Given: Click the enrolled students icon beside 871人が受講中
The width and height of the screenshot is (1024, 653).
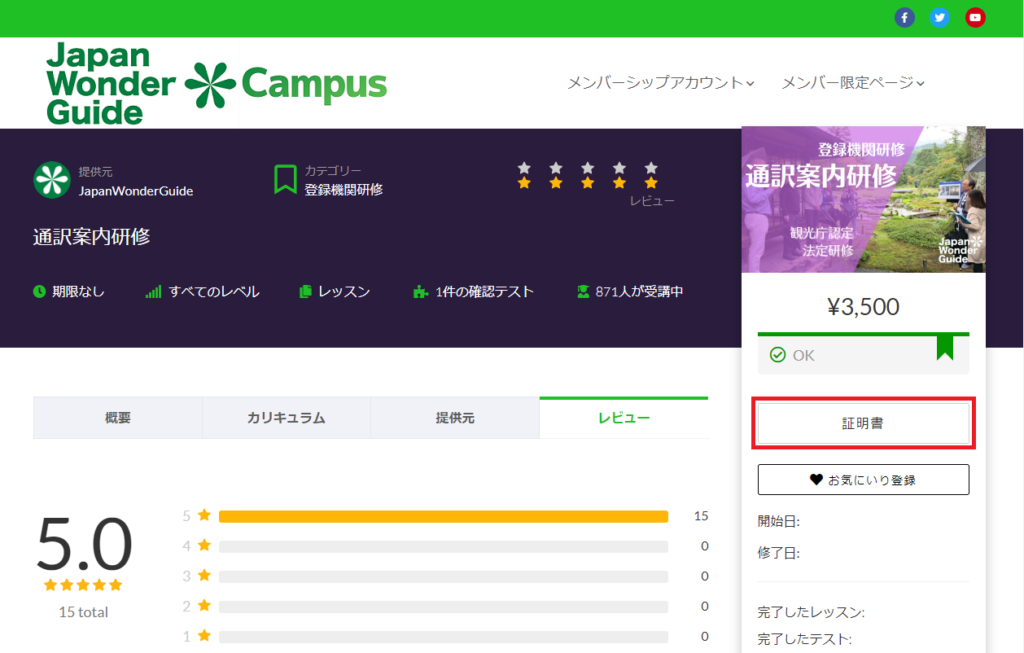Looking at the screenshot, I should pos(582,292).
